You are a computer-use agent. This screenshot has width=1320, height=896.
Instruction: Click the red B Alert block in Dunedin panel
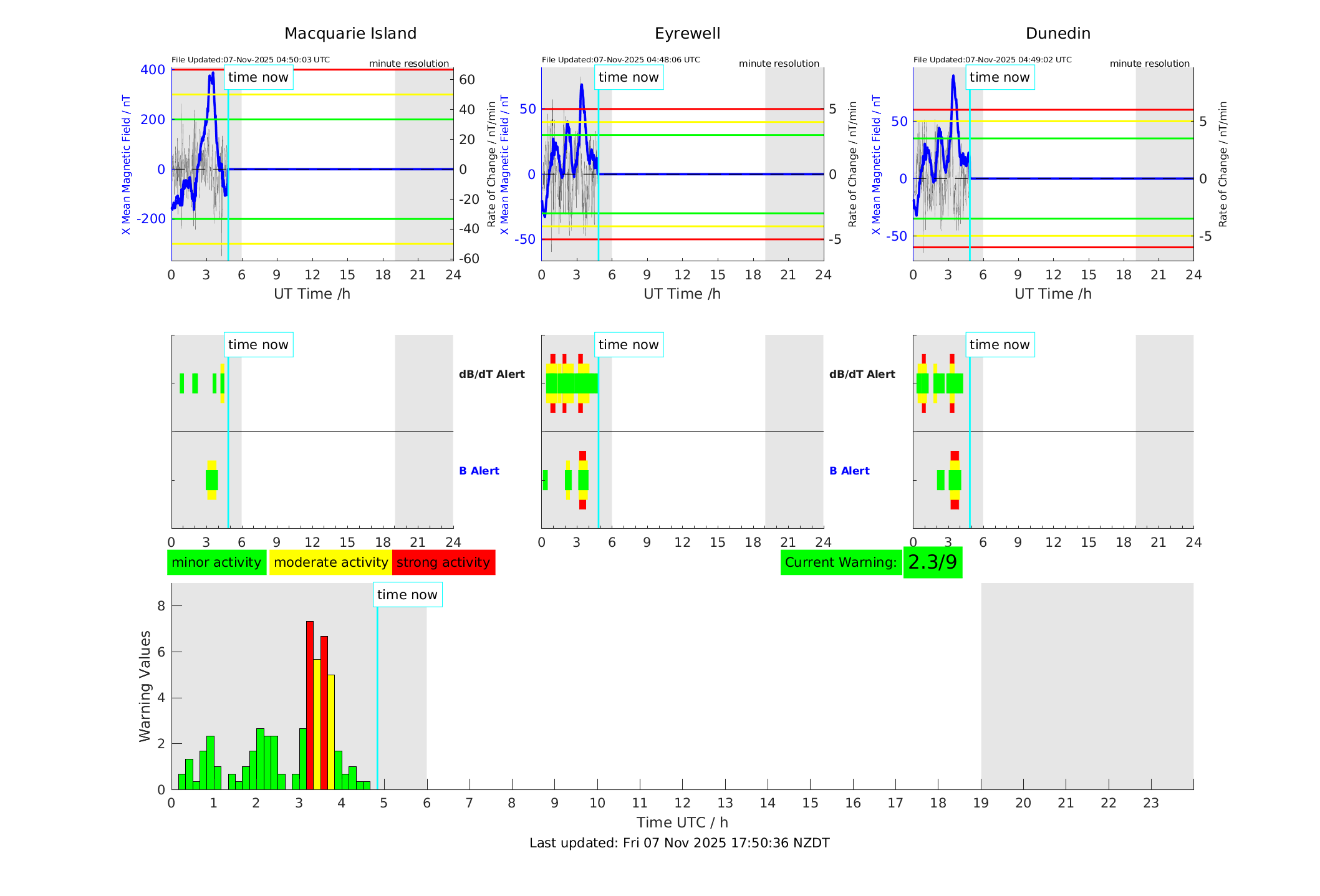(x=954, y=456)
